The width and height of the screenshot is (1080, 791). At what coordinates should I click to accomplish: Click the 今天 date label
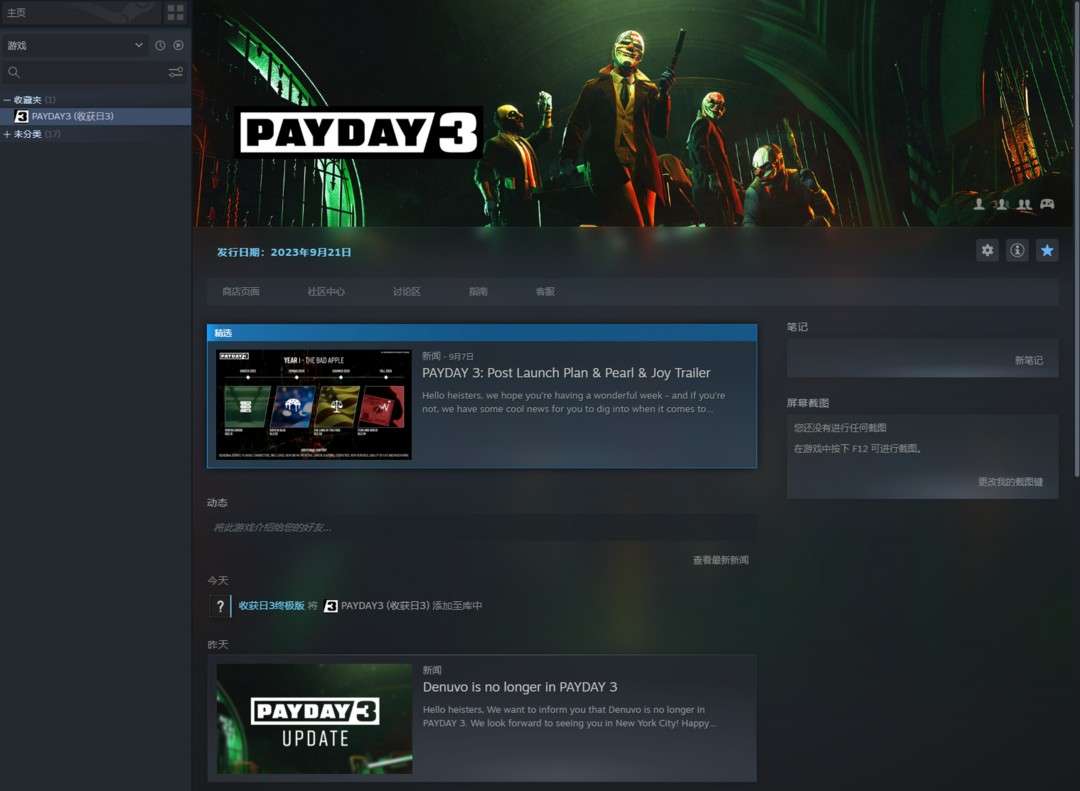218,581
